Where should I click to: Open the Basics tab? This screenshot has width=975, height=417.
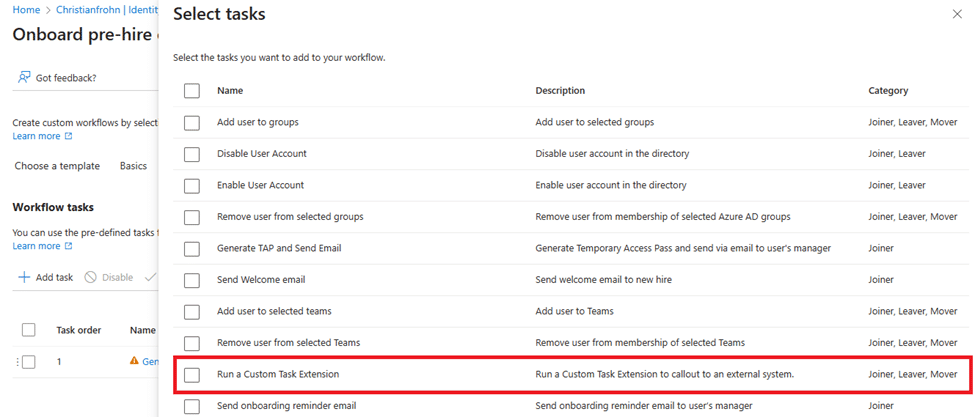[133, 166]
